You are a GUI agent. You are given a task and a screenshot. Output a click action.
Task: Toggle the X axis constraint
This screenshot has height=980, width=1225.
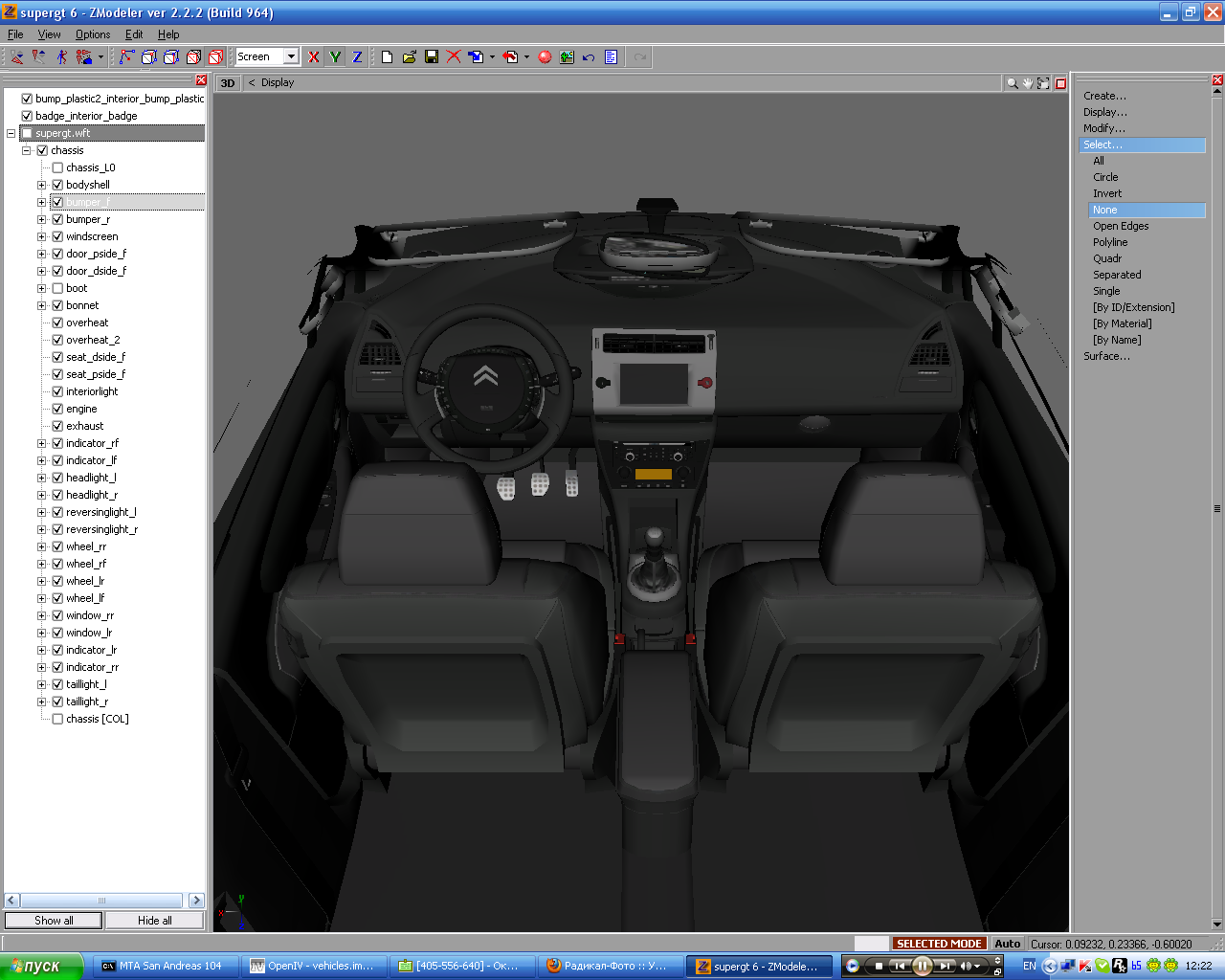pyautogui.click(x=313, y=57)
